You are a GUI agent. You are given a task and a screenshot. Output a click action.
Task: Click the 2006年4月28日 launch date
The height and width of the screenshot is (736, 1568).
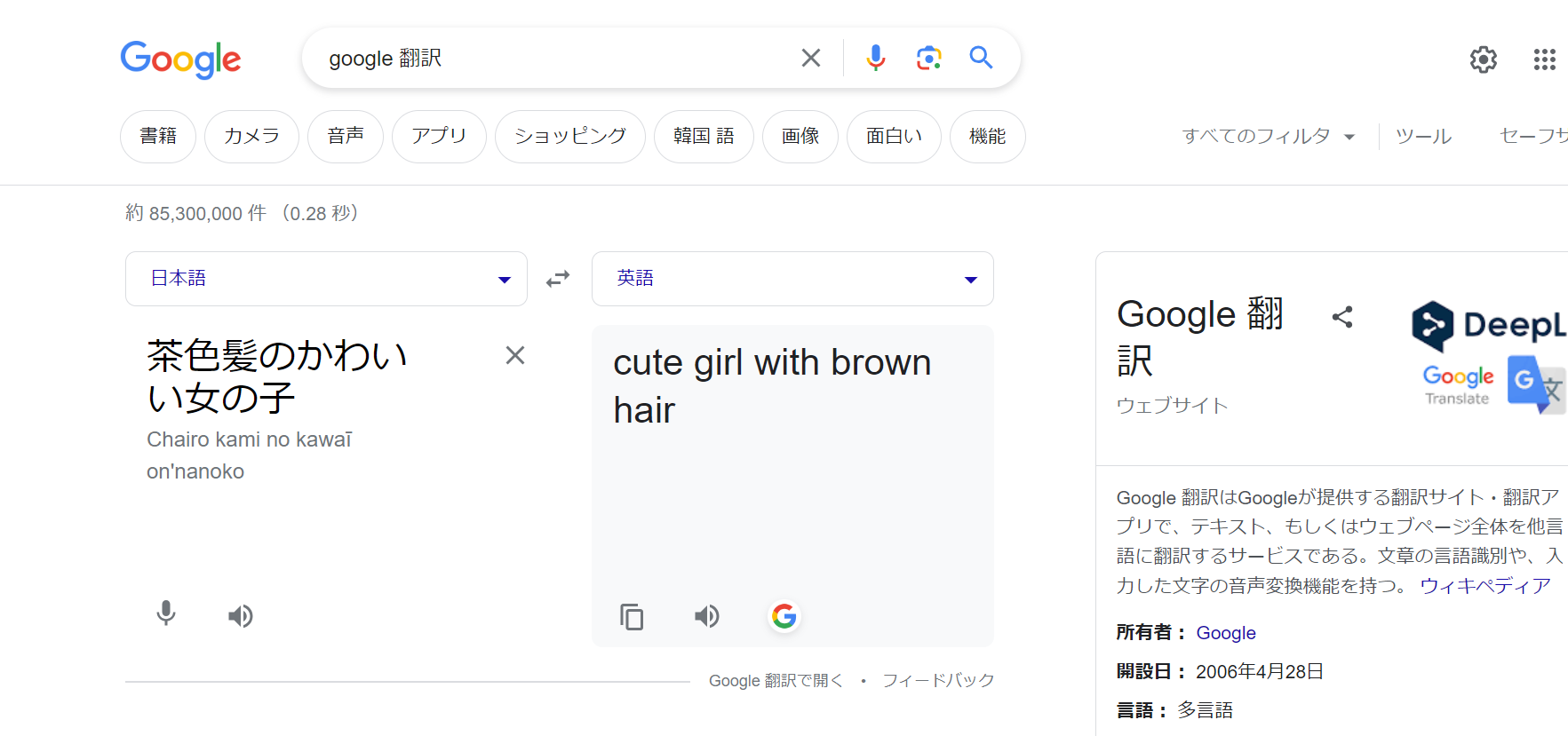pos(1260,672)
